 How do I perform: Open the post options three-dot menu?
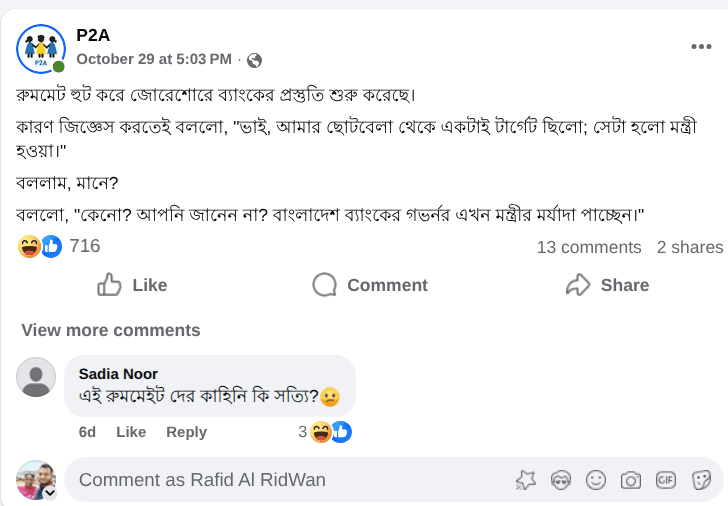click(x=701, y=47)
